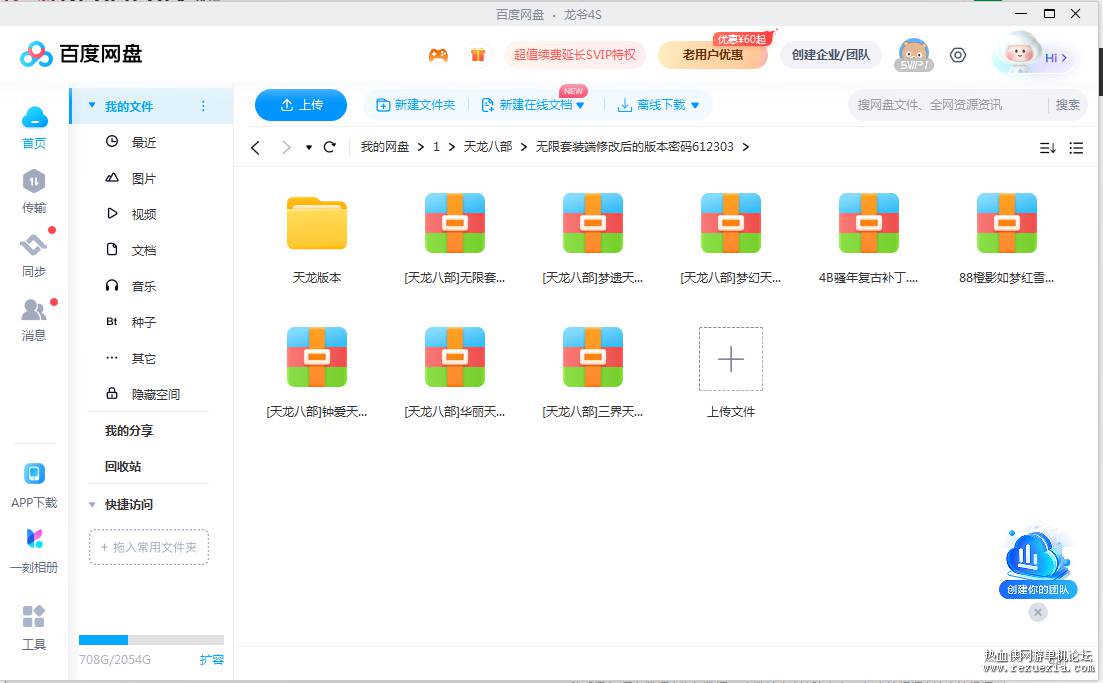Open the 消息 messages section

pyautogui.click(x=34, y=319)
